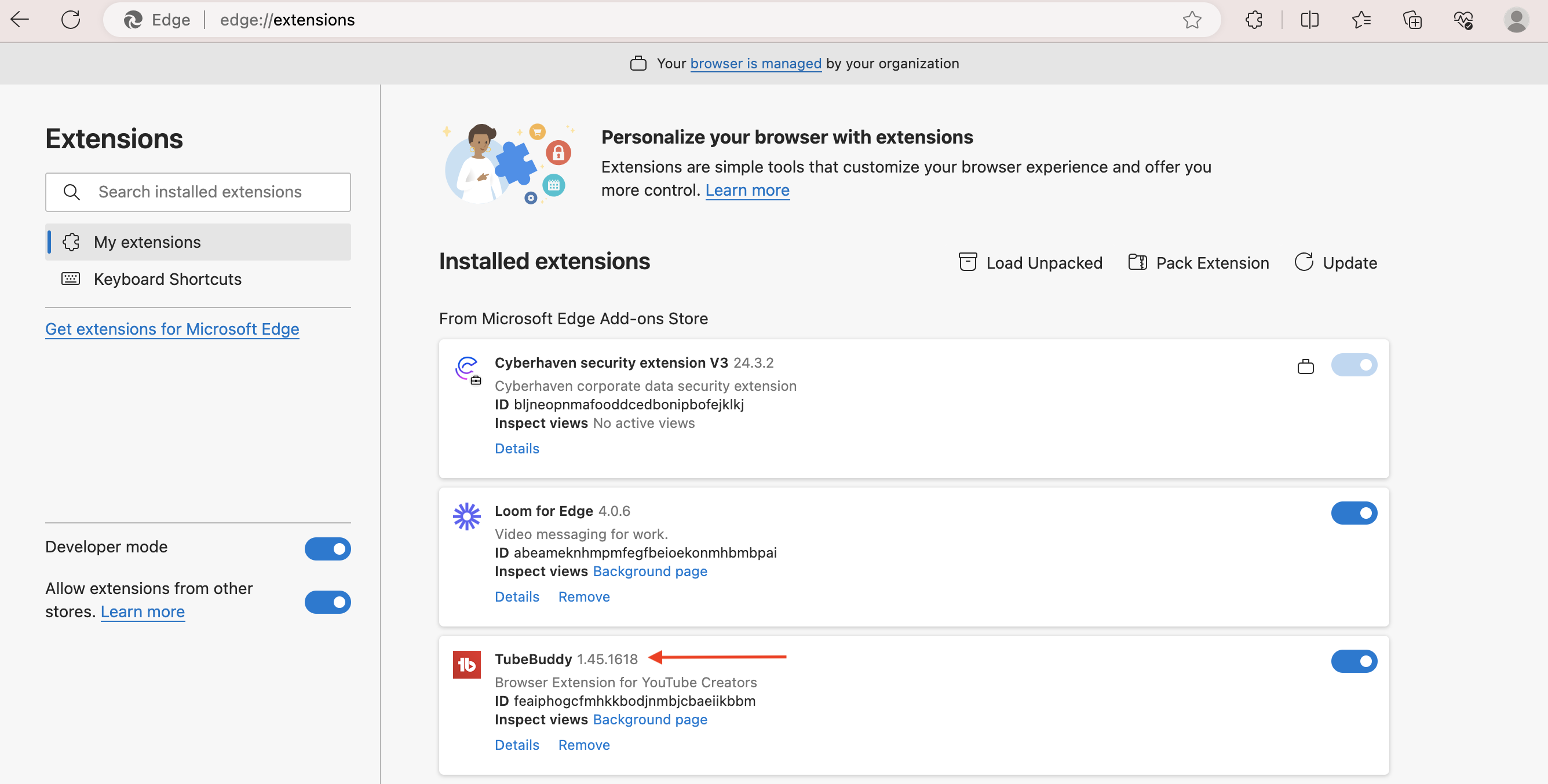Open Get extensions for Microsoft Edge link
1548x784 pixels.
pos(172,329)
